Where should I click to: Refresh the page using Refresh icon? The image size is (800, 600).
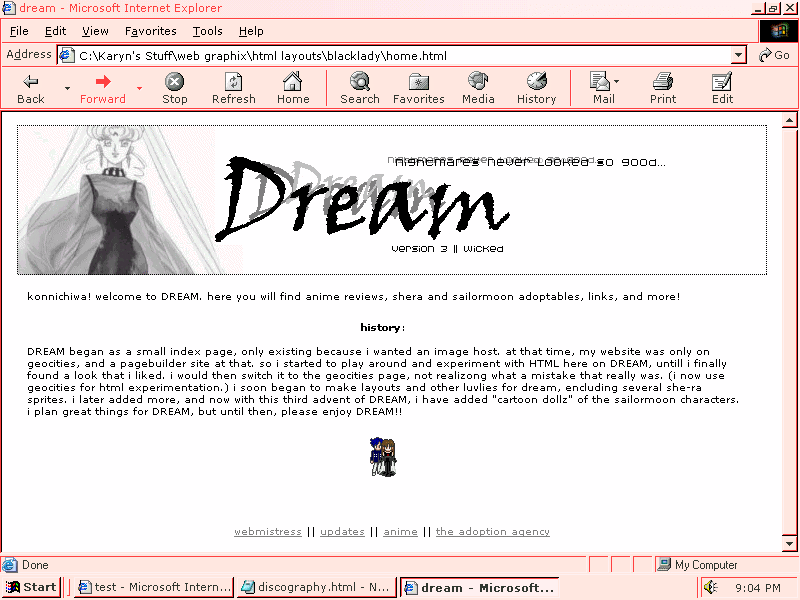[234, 83]
